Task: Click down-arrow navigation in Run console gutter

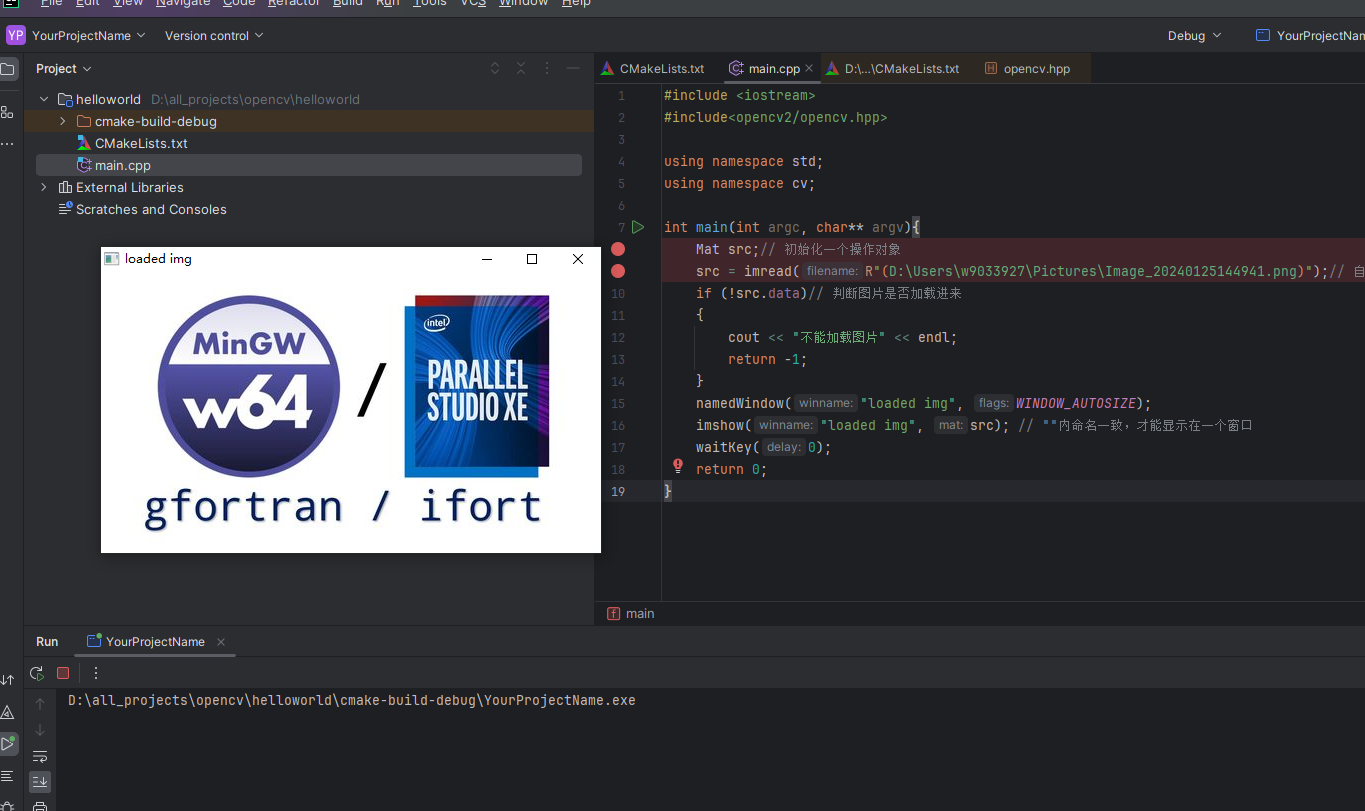Action: pos(40,730)
